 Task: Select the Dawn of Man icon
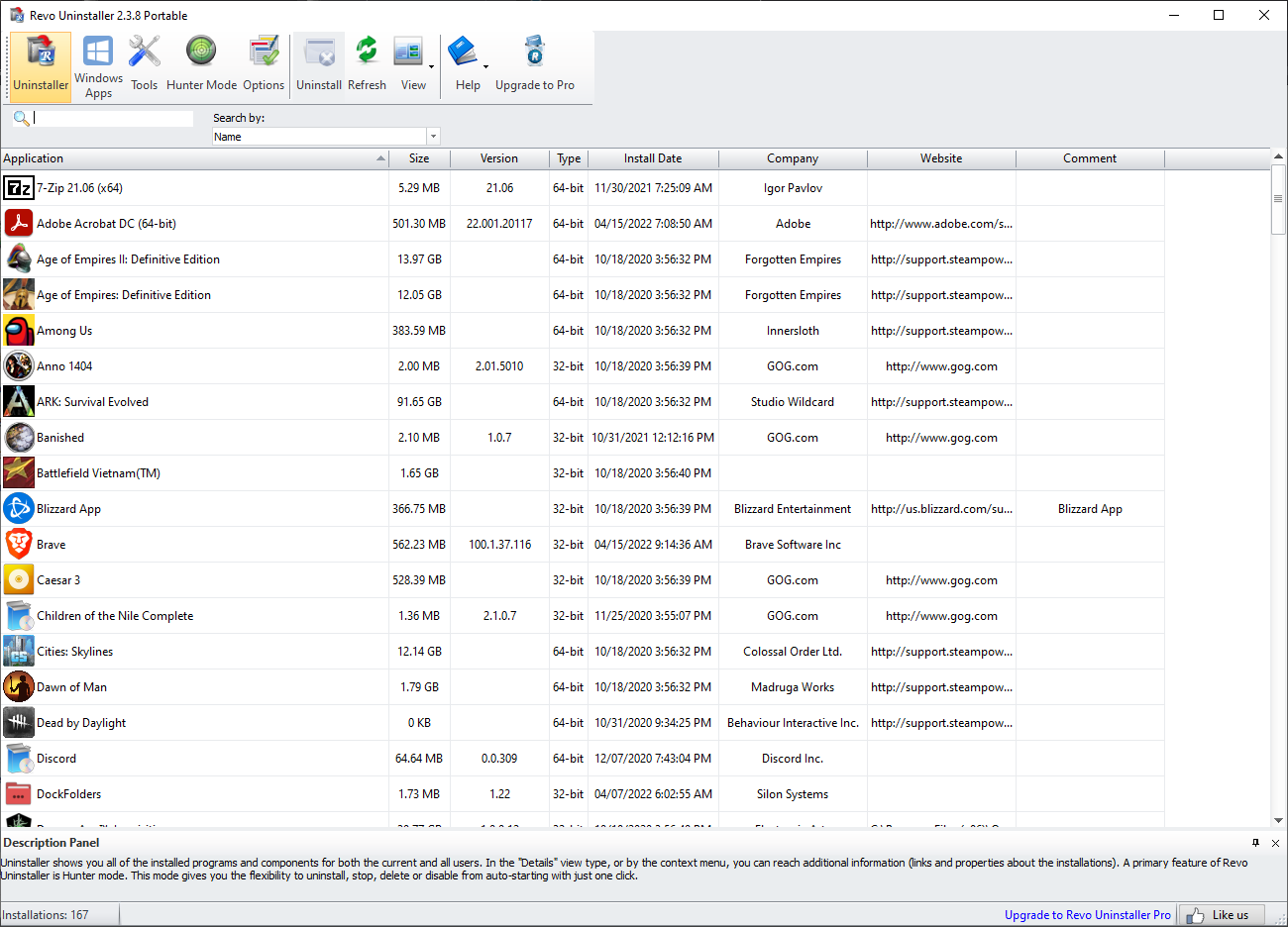(19, 687)
